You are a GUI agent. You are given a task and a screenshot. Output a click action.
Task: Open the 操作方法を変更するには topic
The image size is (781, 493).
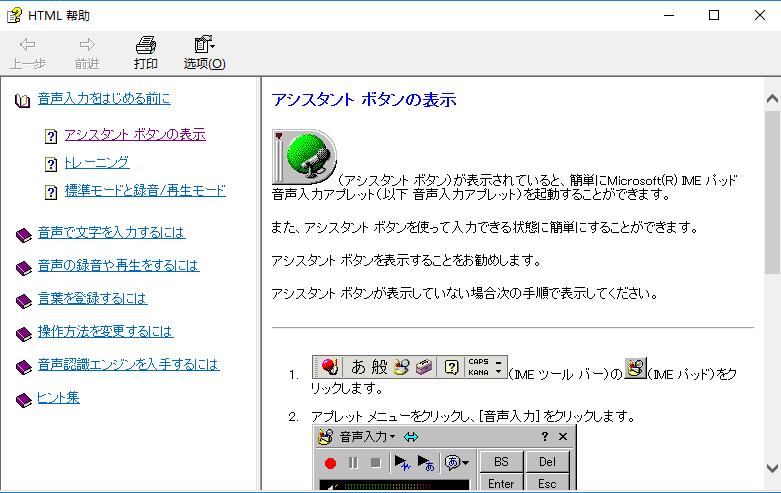pos(106,331)
